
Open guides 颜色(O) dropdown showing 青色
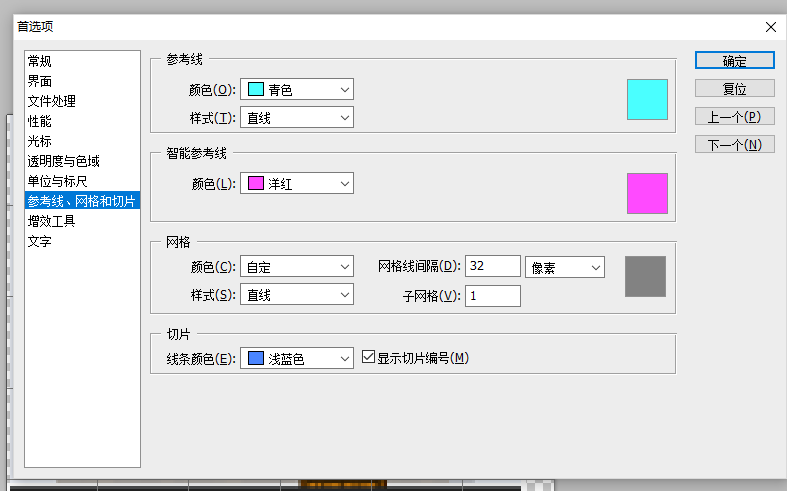(297, 89)
